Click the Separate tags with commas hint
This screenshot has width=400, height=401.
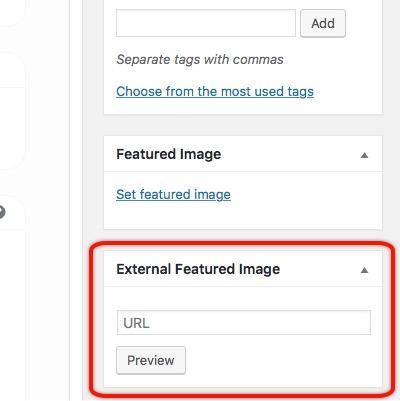click(200, 60)
